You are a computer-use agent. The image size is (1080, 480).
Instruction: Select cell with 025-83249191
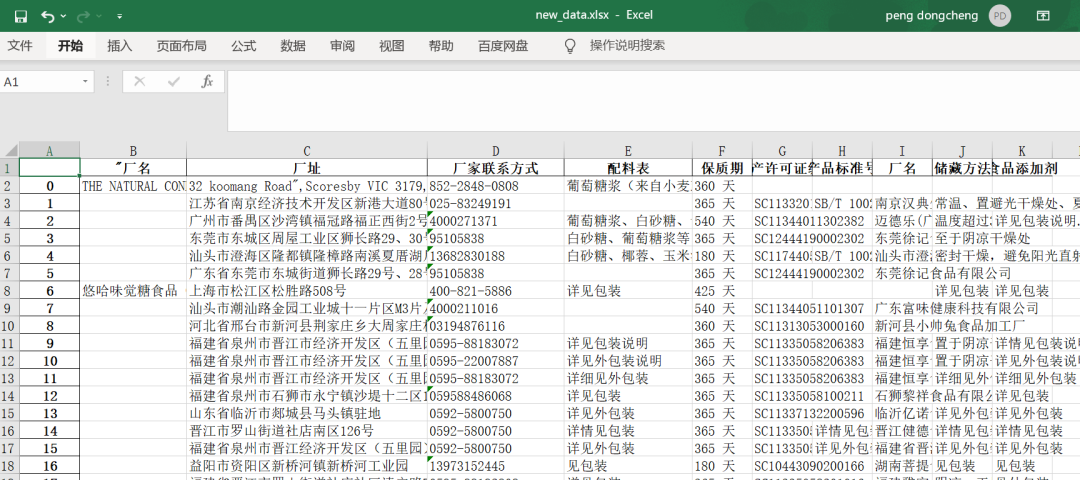495,203
